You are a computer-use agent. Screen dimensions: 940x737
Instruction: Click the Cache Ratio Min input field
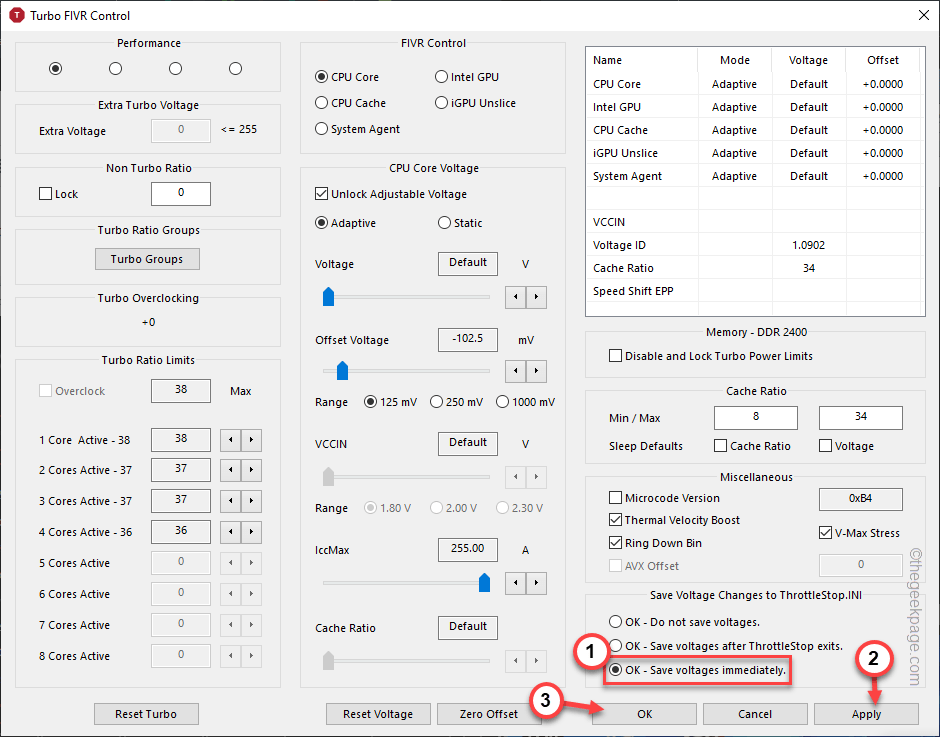[x=755, y=417]
